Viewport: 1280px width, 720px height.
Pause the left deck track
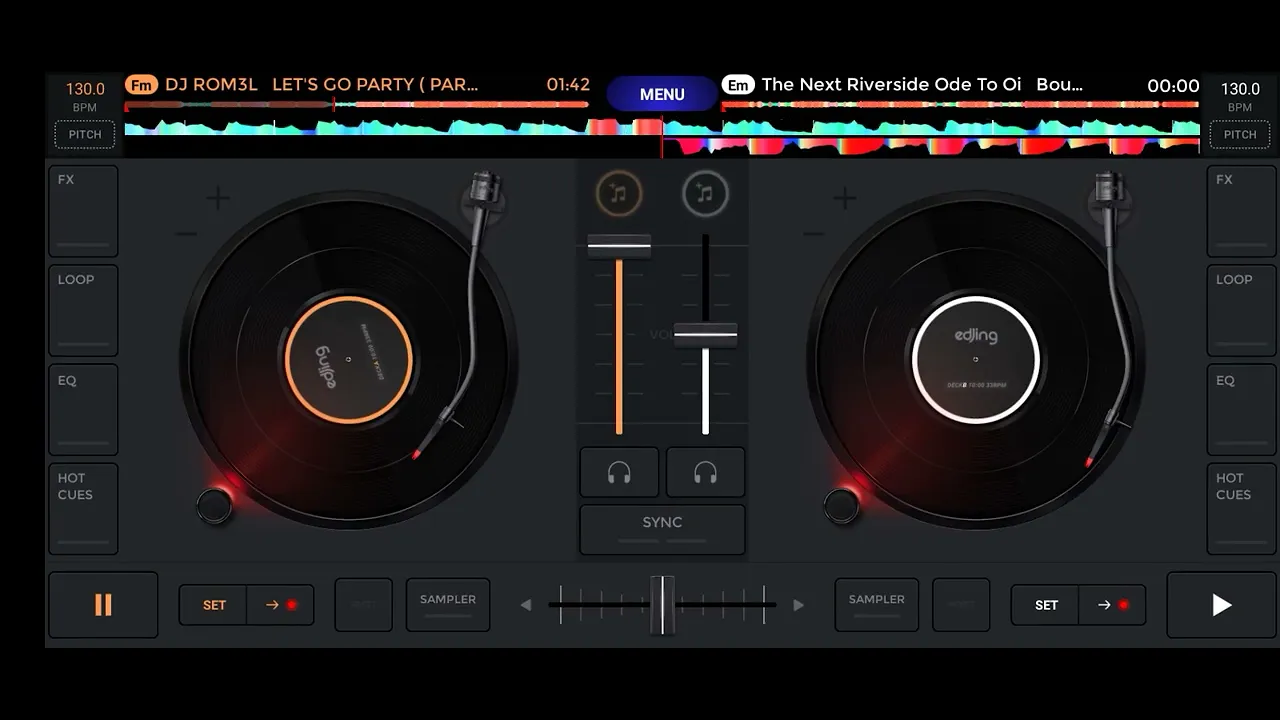click(103, 605)
